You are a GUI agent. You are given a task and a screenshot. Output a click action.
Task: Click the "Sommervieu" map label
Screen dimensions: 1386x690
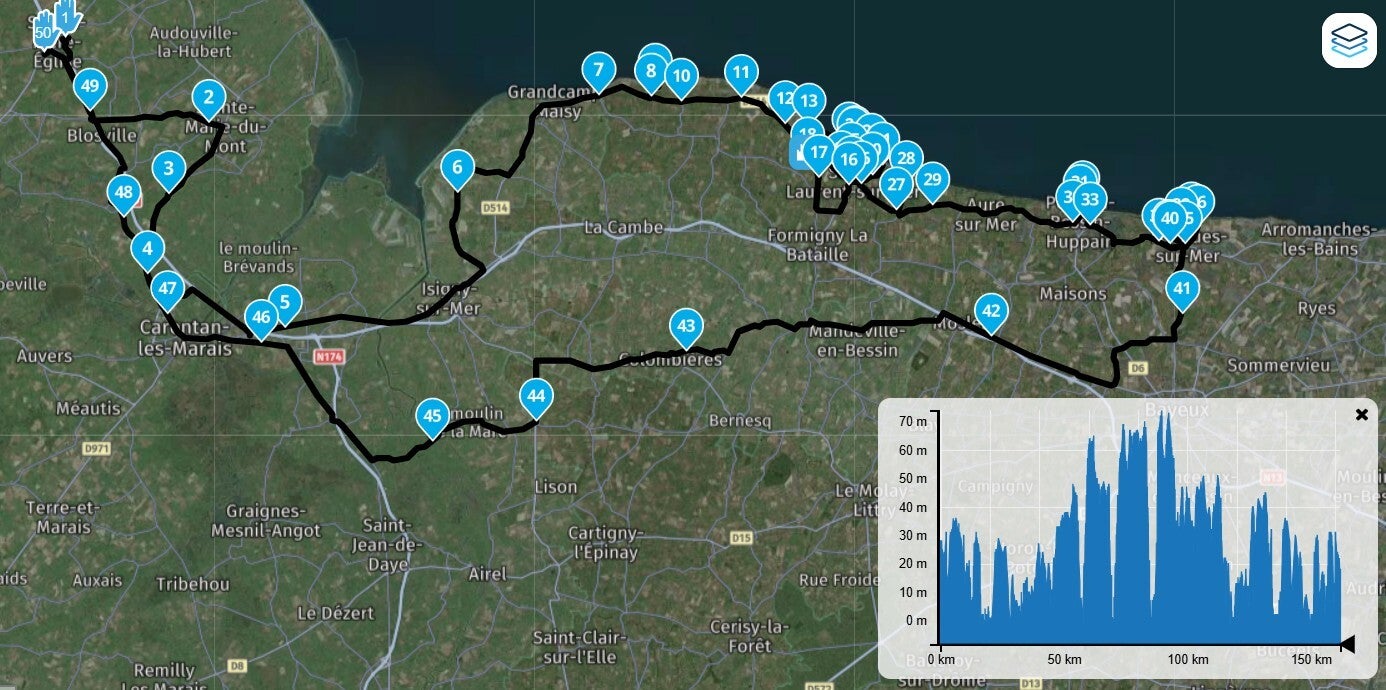tap(1280, 366)
